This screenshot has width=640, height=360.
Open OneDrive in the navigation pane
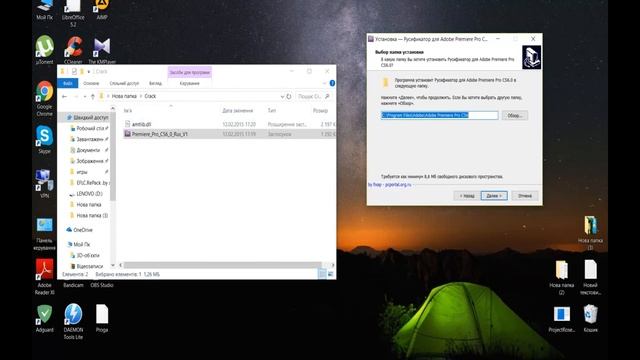(82, 230)
